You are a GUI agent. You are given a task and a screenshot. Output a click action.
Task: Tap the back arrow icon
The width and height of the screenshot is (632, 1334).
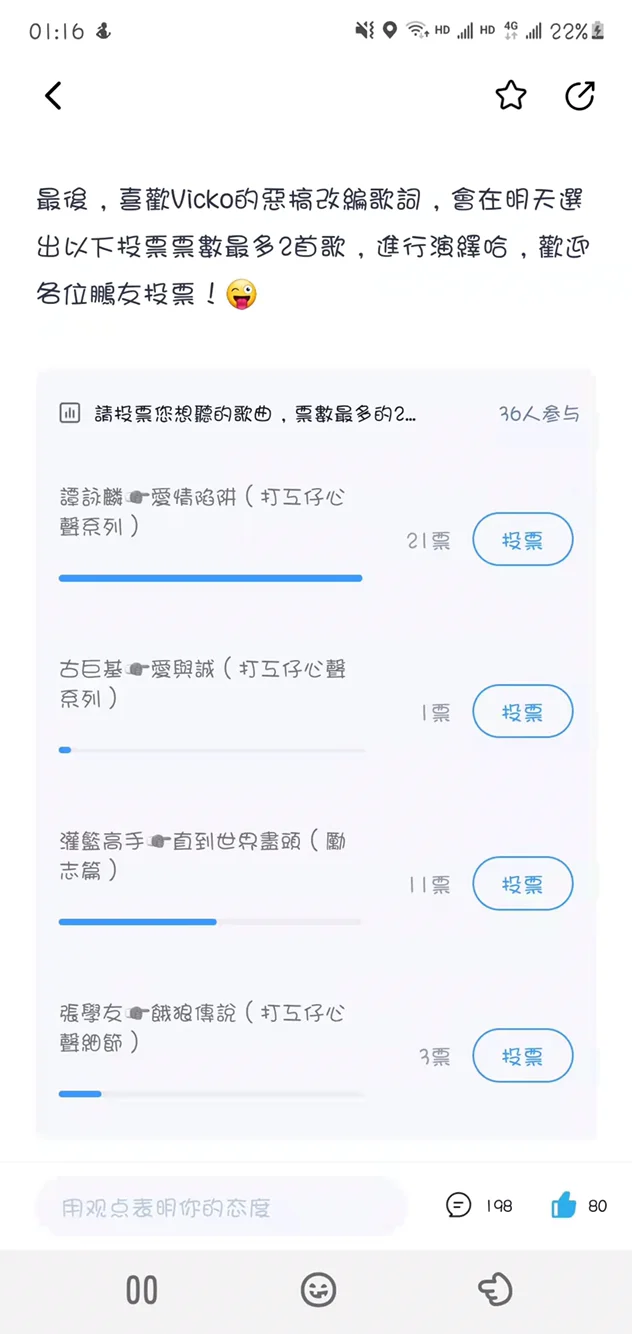[x=53, y=95]
